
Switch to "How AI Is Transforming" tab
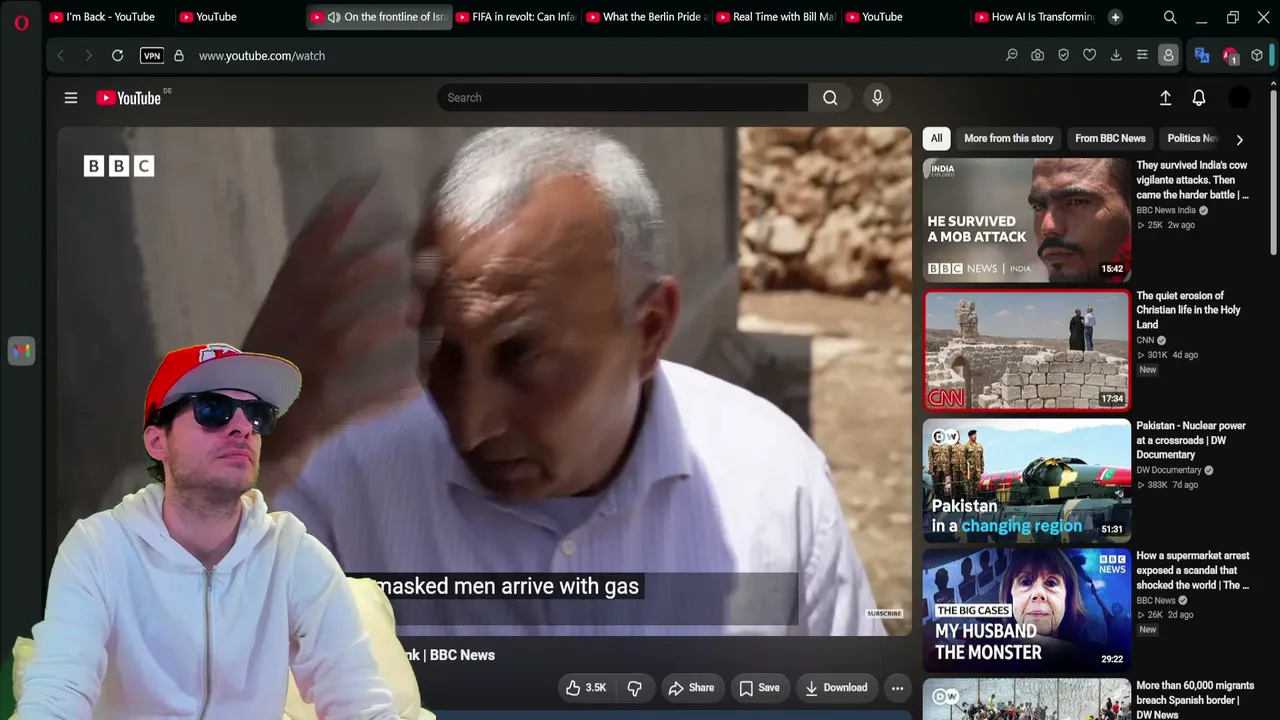[1034, 17]
